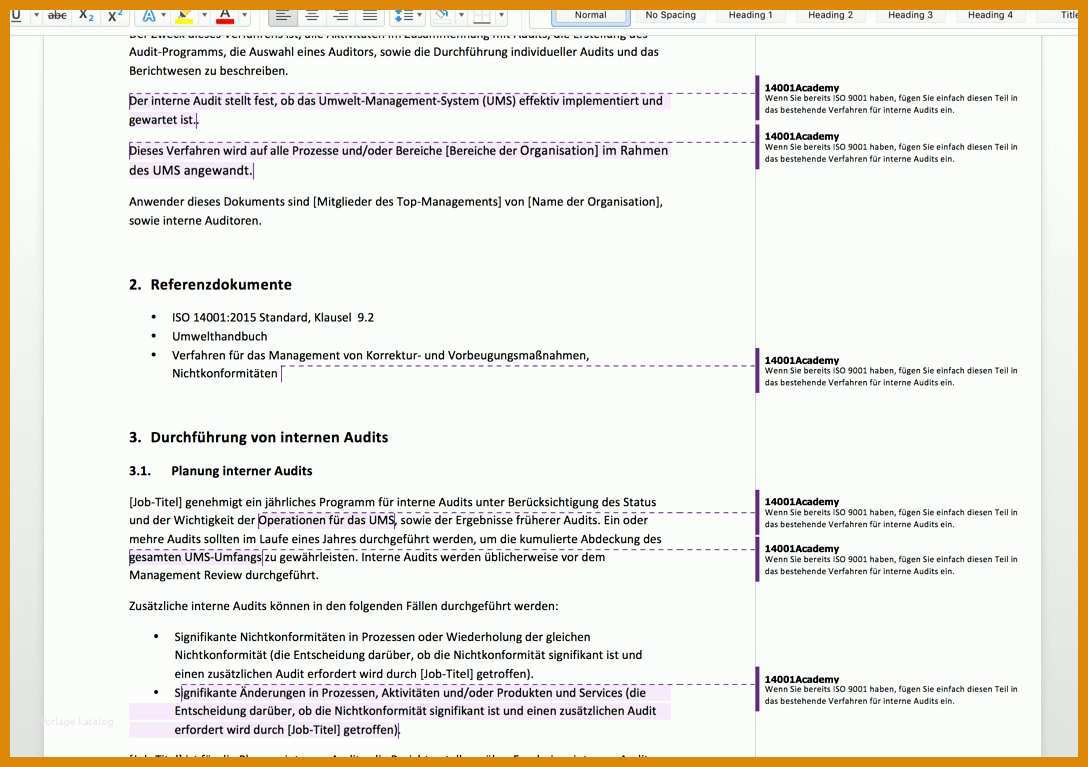Viewport: 1088px width, 767px height.
Task: Justify the text
Action: click(x=370, y=15)
